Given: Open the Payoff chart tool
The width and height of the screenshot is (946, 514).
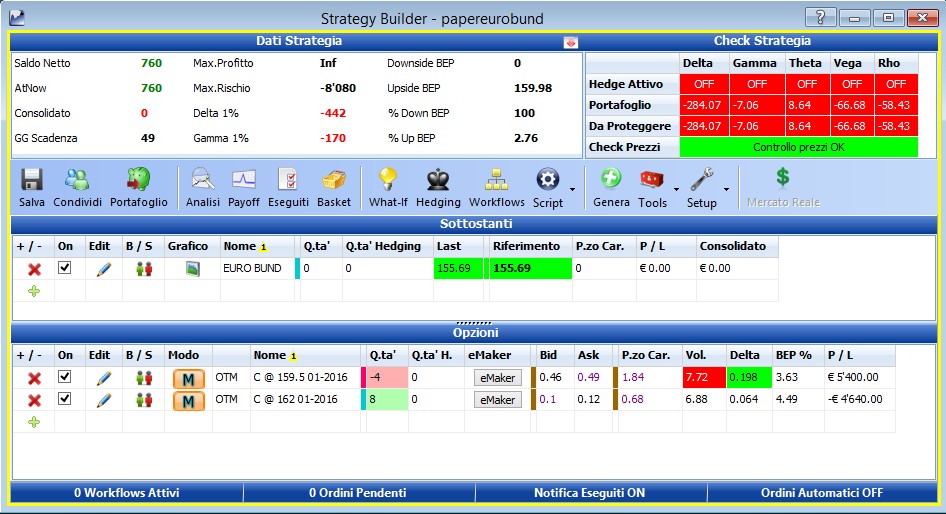Looking at the screenshot, I should [x=244, y=188].
